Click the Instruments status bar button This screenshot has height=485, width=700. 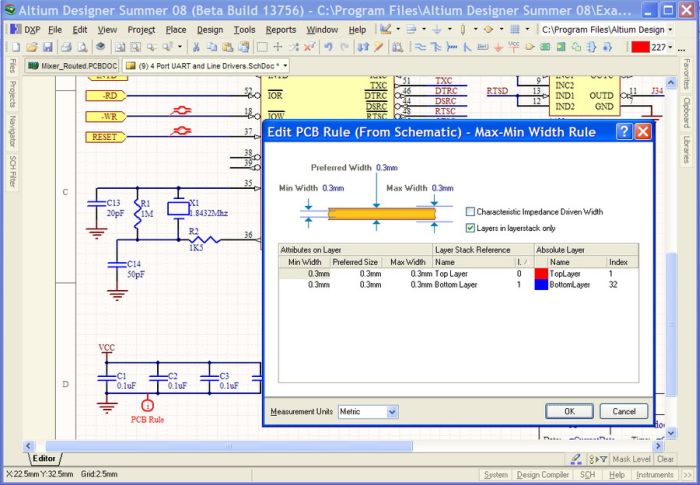point(654,475)
